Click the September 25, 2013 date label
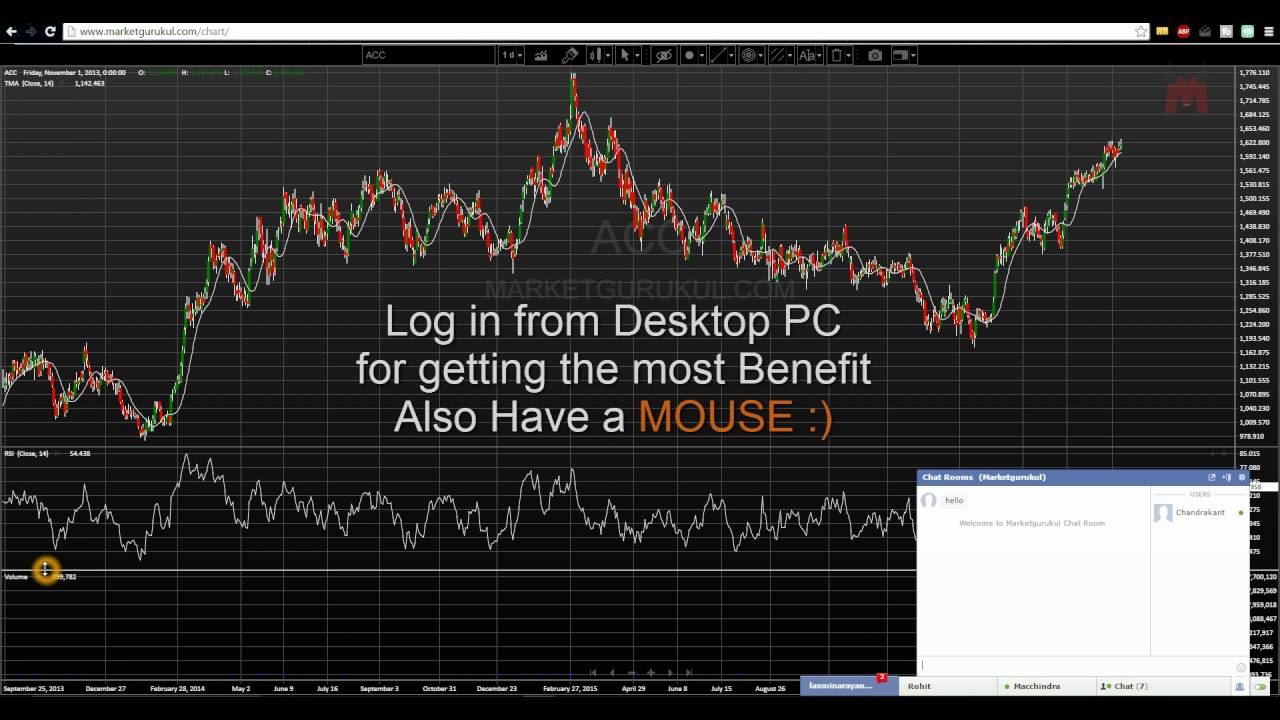 pyautogui.click(x=33, y=689)
